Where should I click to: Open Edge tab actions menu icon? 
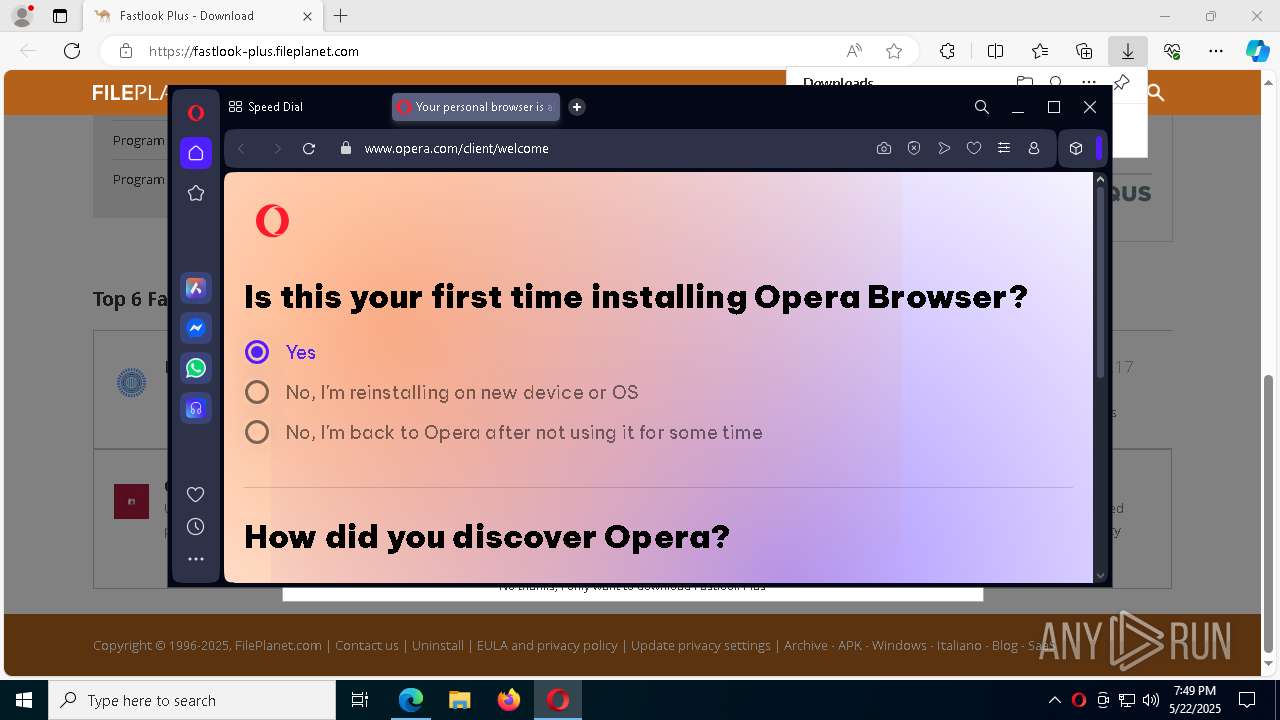pyautogui.click(x=60, y=16)
